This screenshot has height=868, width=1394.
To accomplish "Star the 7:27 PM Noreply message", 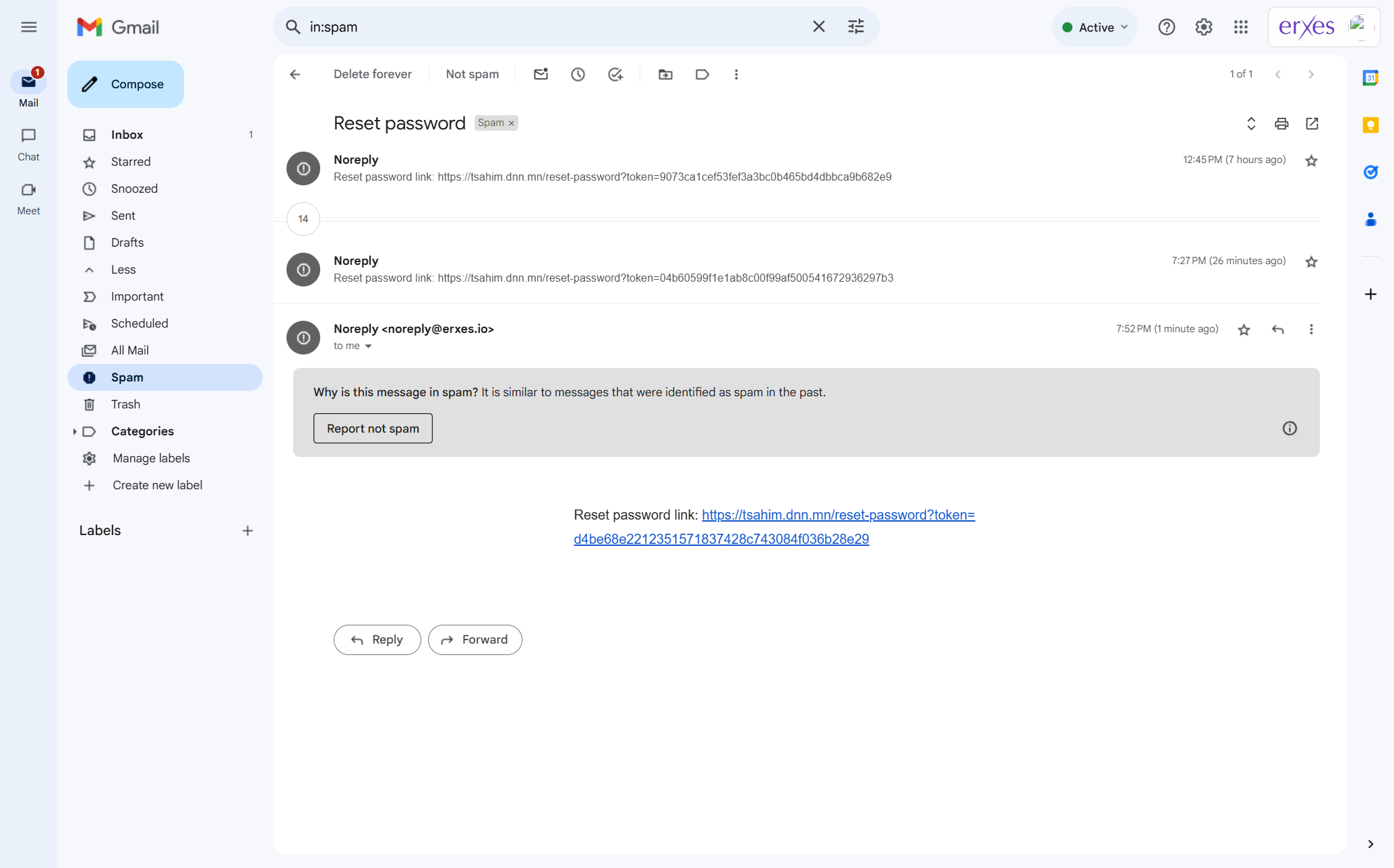I will tap(1311, 262).
